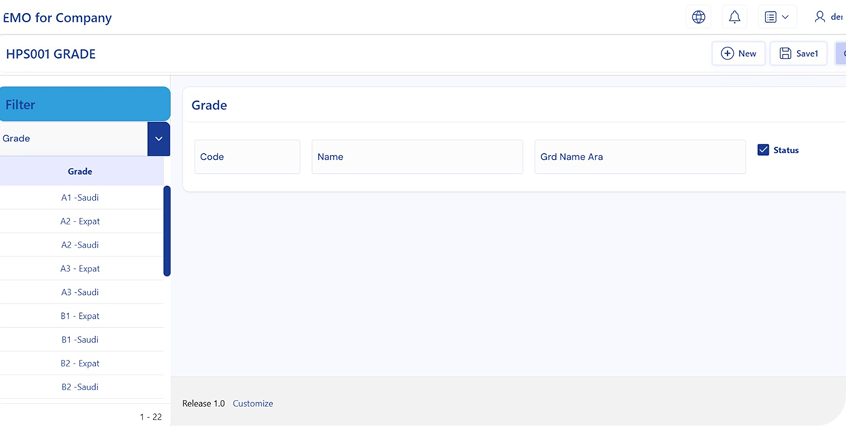Open the list view dropdown in header
This screenshot has width=846, height=426.
pos(776,17)
